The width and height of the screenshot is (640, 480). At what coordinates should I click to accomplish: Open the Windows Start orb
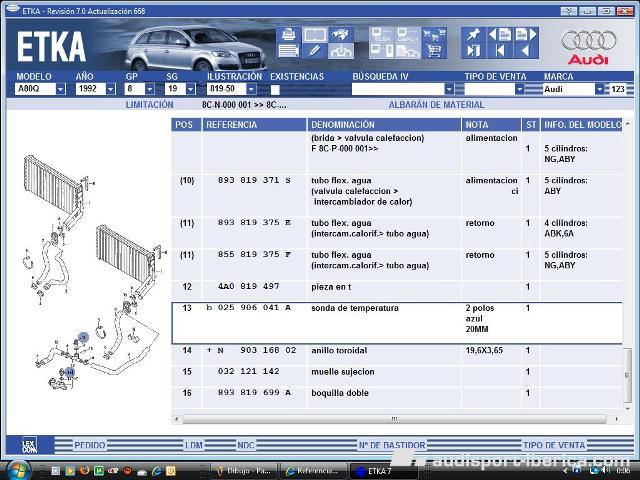17,471
